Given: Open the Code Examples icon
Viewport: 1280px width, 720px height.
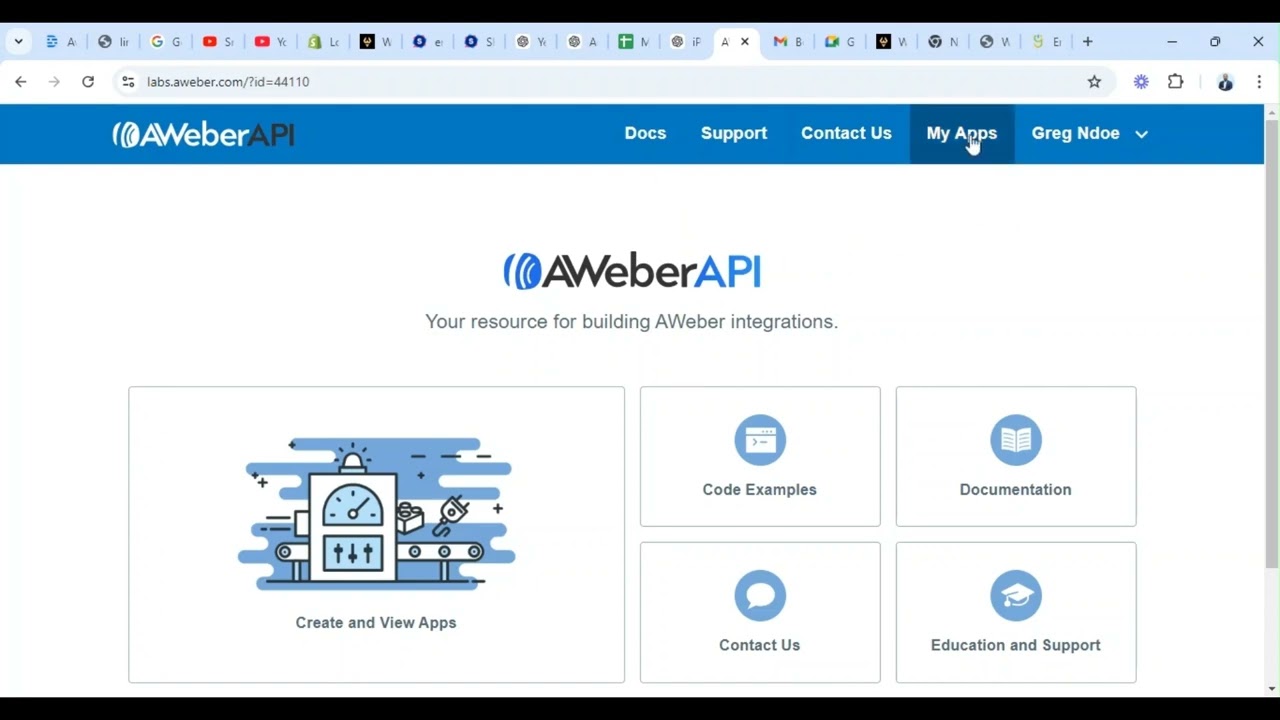Looking at the screenshot, I should 760,440.
